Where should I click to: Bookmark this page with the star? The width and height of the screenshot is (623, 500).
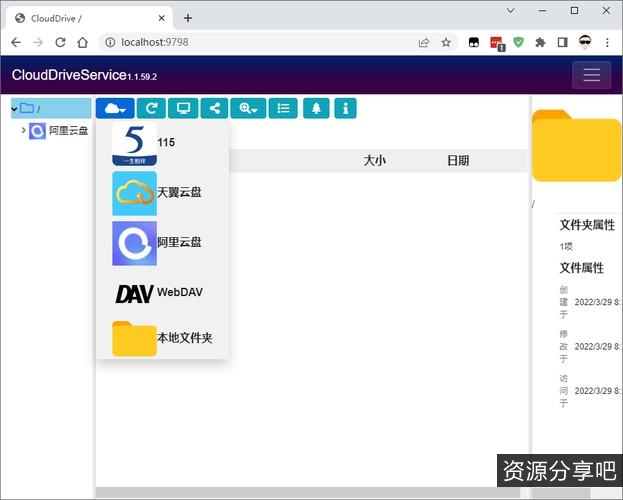pyautogui.click(x=446, y=42)
